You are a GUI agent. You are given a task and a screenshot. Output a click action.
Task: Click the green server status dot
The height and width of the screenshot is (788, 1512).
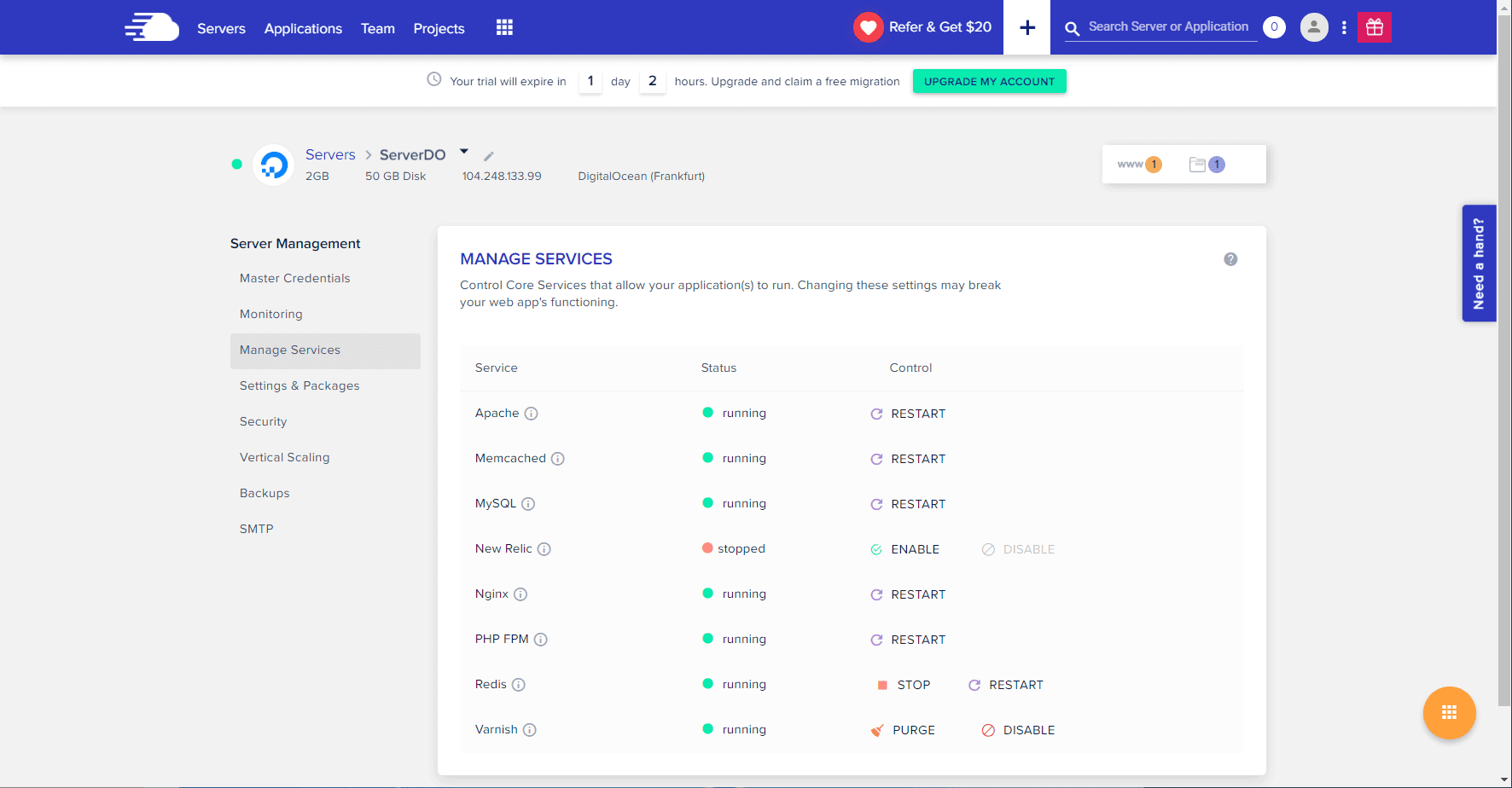click(236, 165)
